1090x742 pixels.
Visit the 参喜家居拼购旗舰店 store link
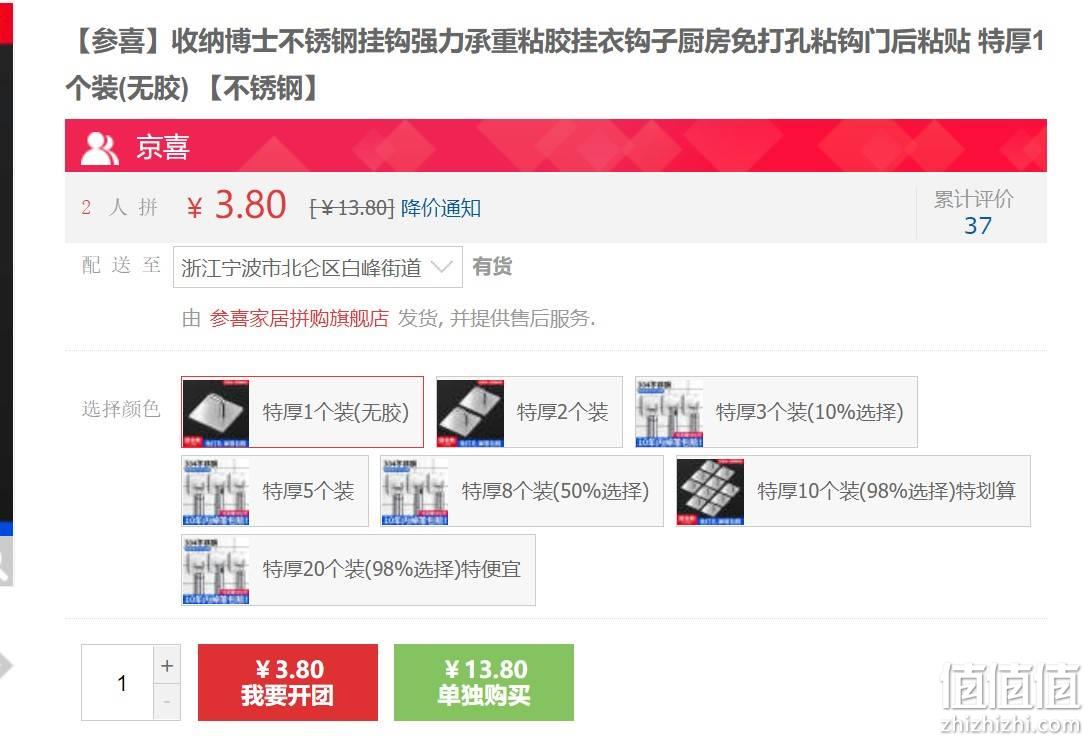pos(299,318)
